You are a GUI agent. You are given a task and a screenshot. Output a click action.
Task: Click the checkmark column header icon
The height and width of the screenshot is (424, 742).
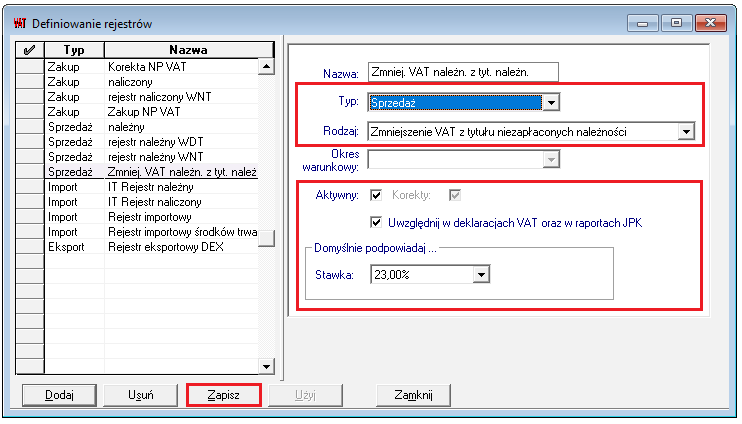(x=29, y=49)
